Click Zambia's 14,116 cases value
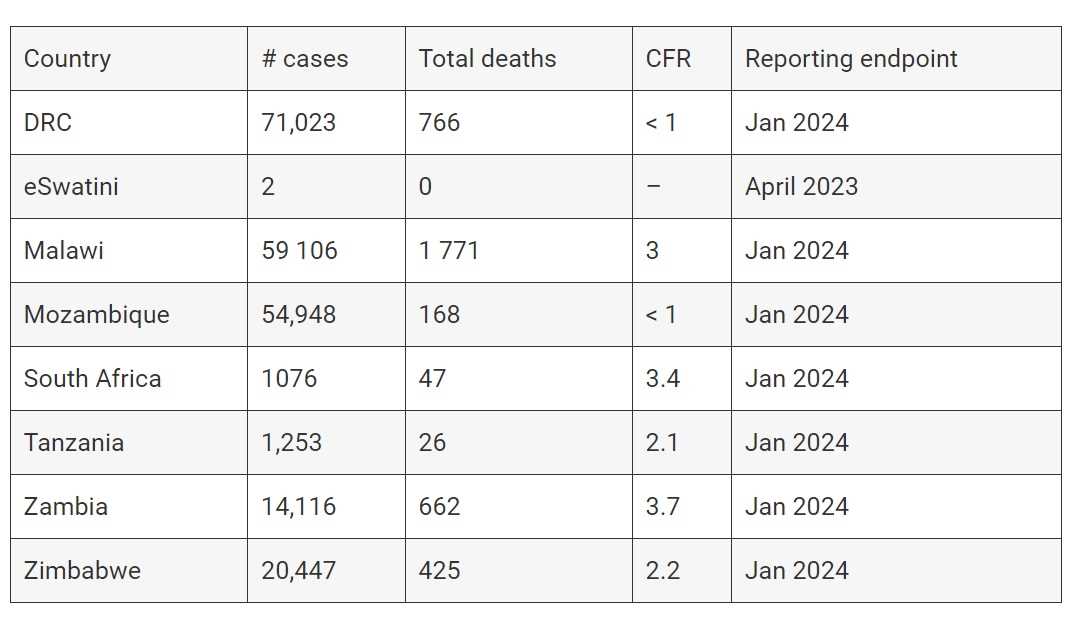1068x617 pixels. [298, 507]
